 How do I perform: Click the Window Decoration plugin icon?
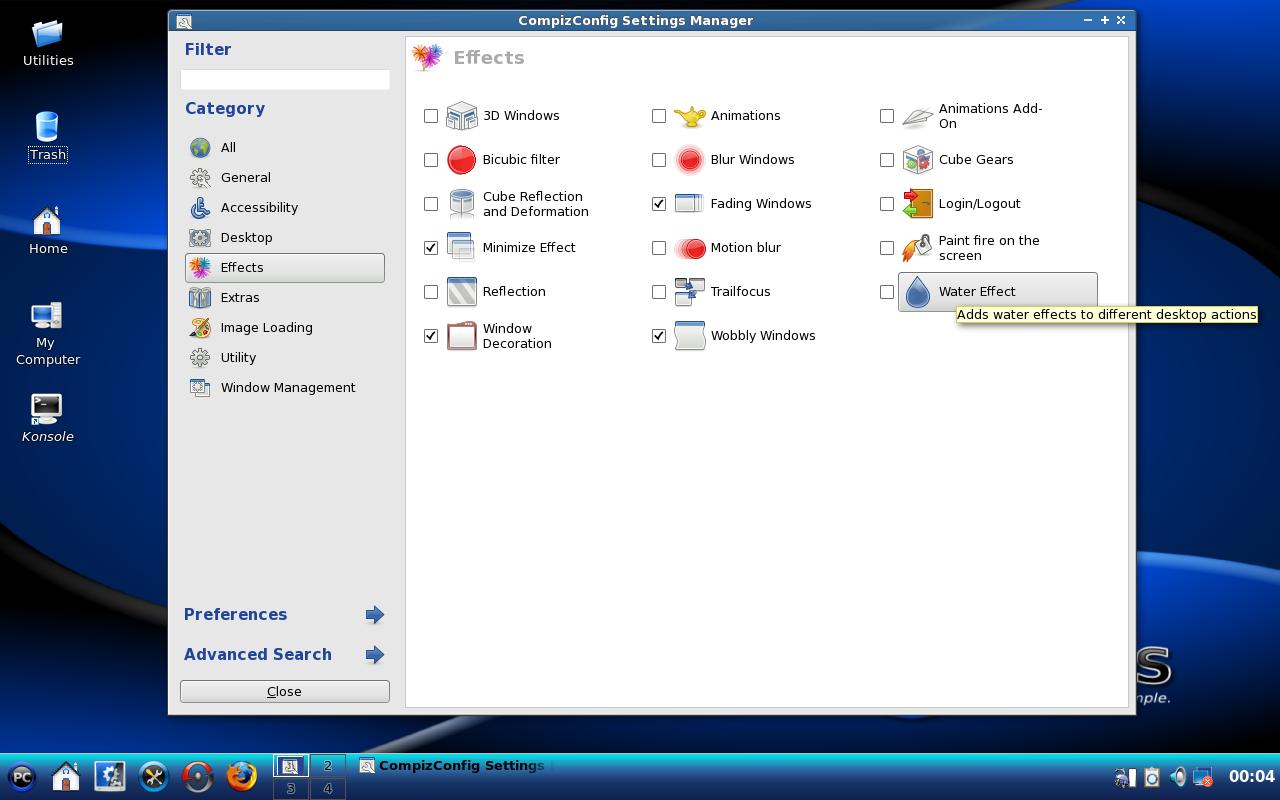point(461,336)
